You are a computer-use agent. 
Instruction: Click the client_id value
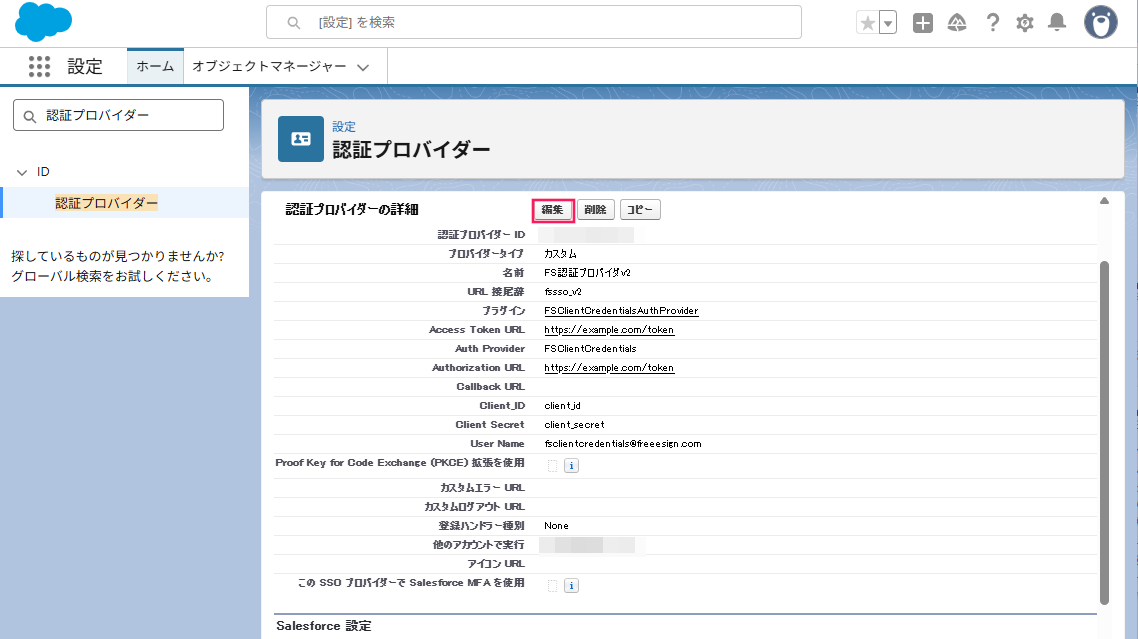tap(562, 406)
